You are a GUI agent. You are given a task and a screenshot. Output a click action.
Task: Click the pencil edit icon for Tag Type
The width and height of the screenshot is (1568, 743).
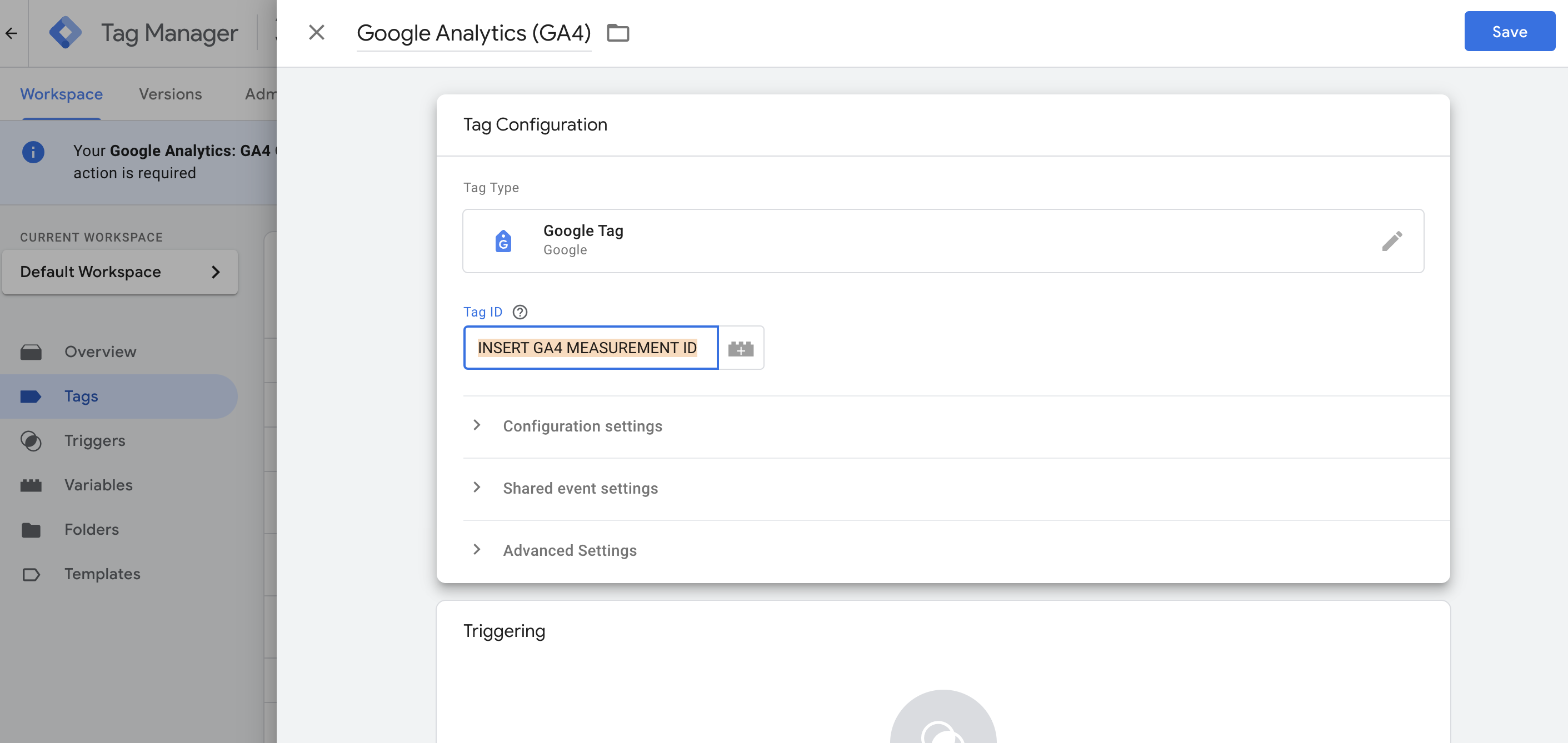coord(1391,241)
